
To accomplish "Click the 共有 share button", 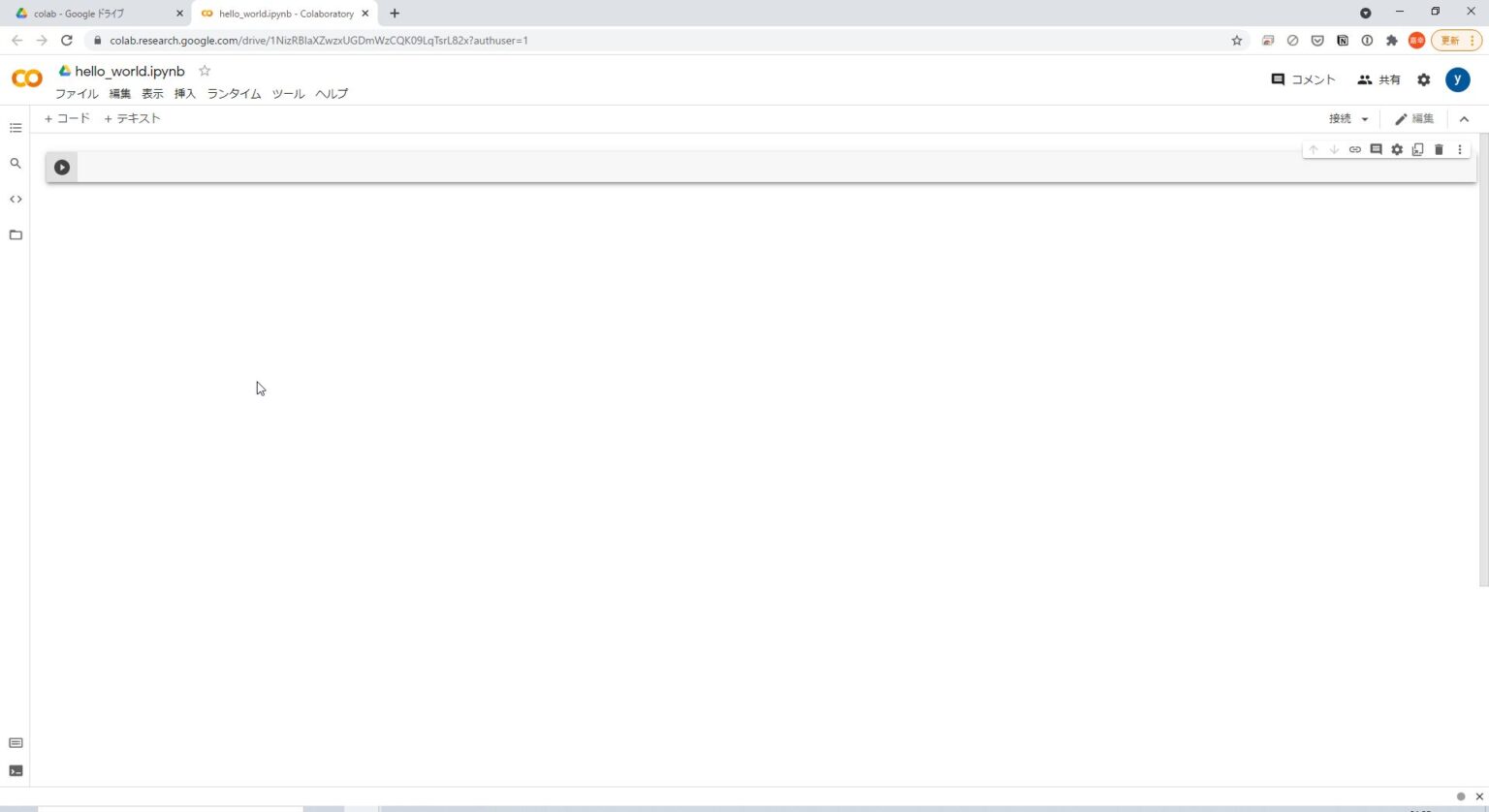I will coord(1378,79).
